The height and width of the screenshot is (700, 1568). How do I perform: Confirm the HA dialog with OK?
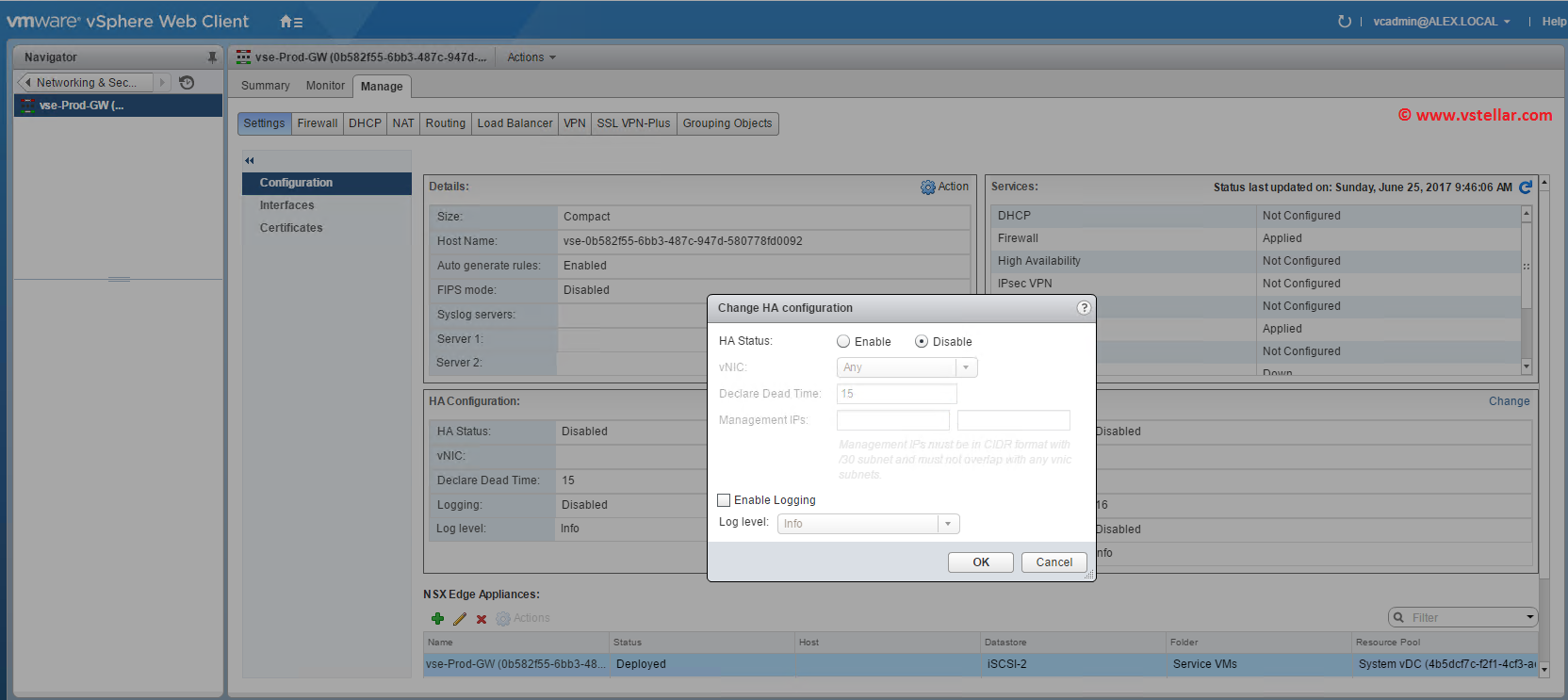980,562
